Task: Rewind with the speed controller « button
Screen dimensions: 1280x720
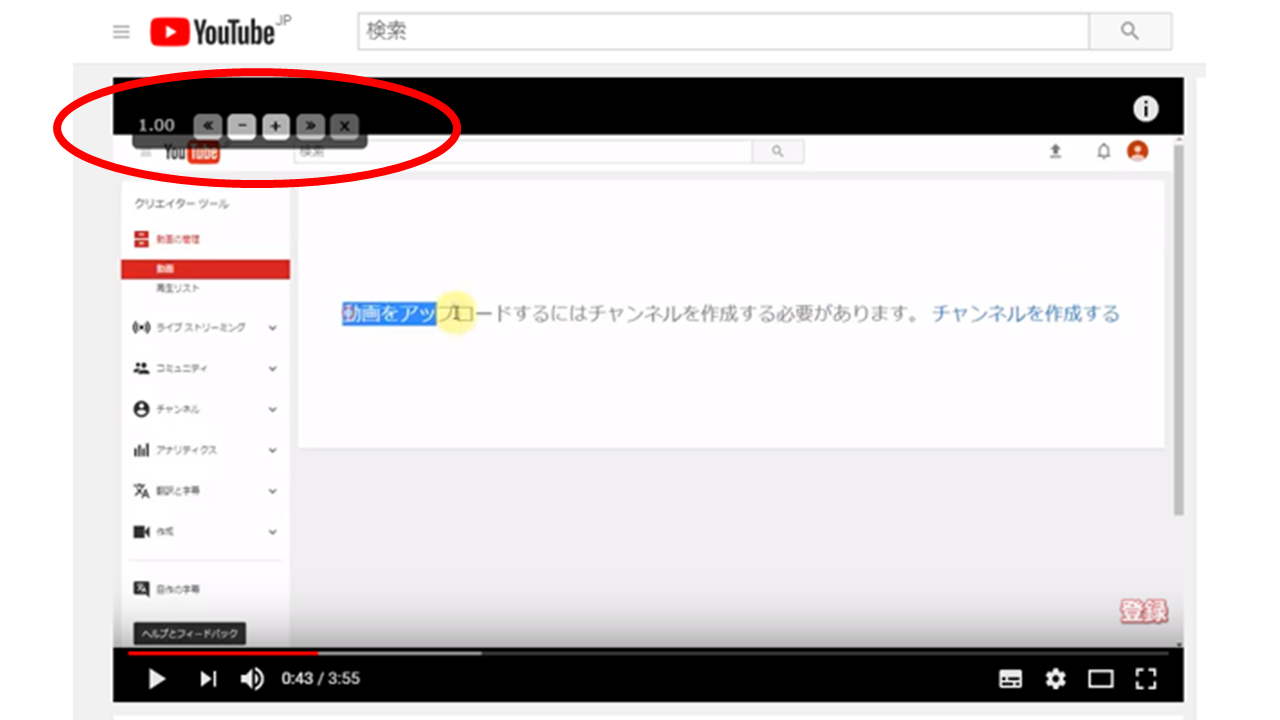Action: point(208,126)
